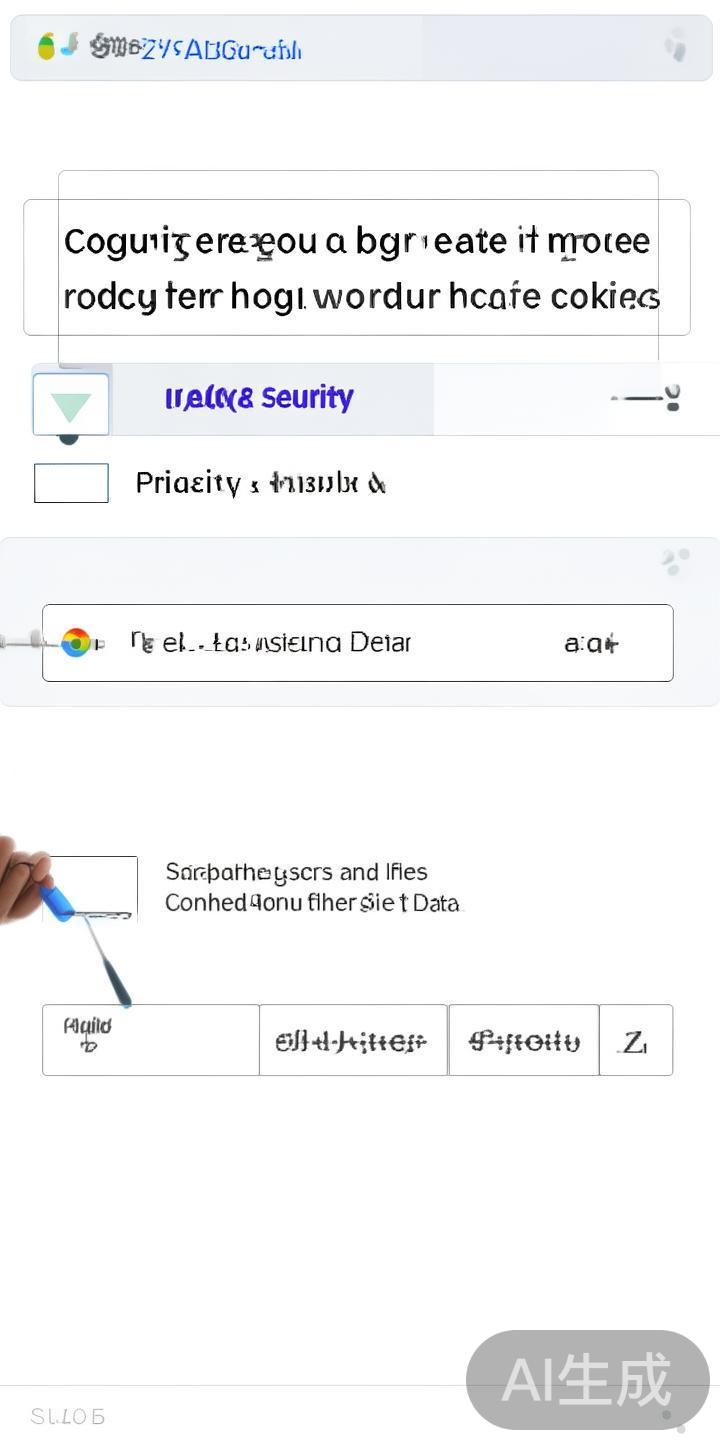Select the 'Aluid' tab in bottom row
The width and height of the screenshot is (720, 1440).
click(x=150, y=1040)
